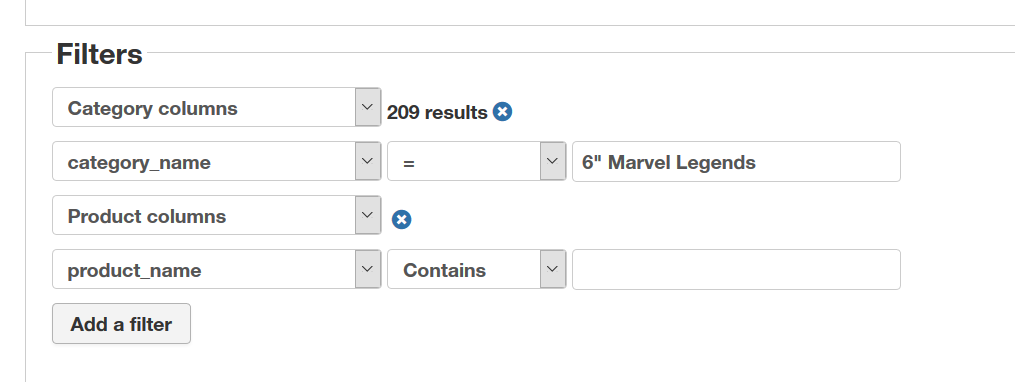
Task: Open the product_name dropdown arrow
Action: click(368, 269)
